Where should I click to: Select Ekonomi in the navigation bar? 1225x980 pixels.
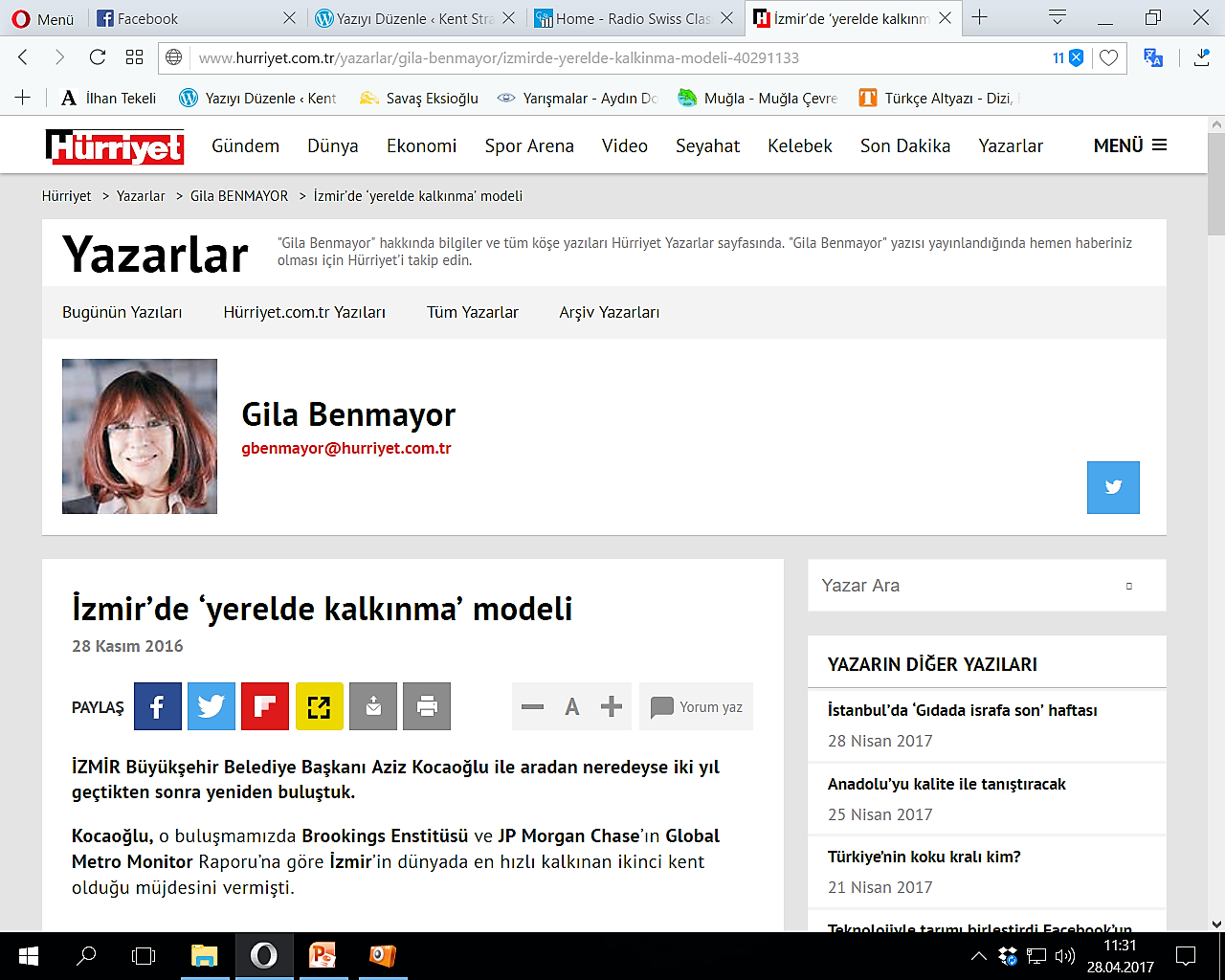pyautogui.click(x=421, y=145)
